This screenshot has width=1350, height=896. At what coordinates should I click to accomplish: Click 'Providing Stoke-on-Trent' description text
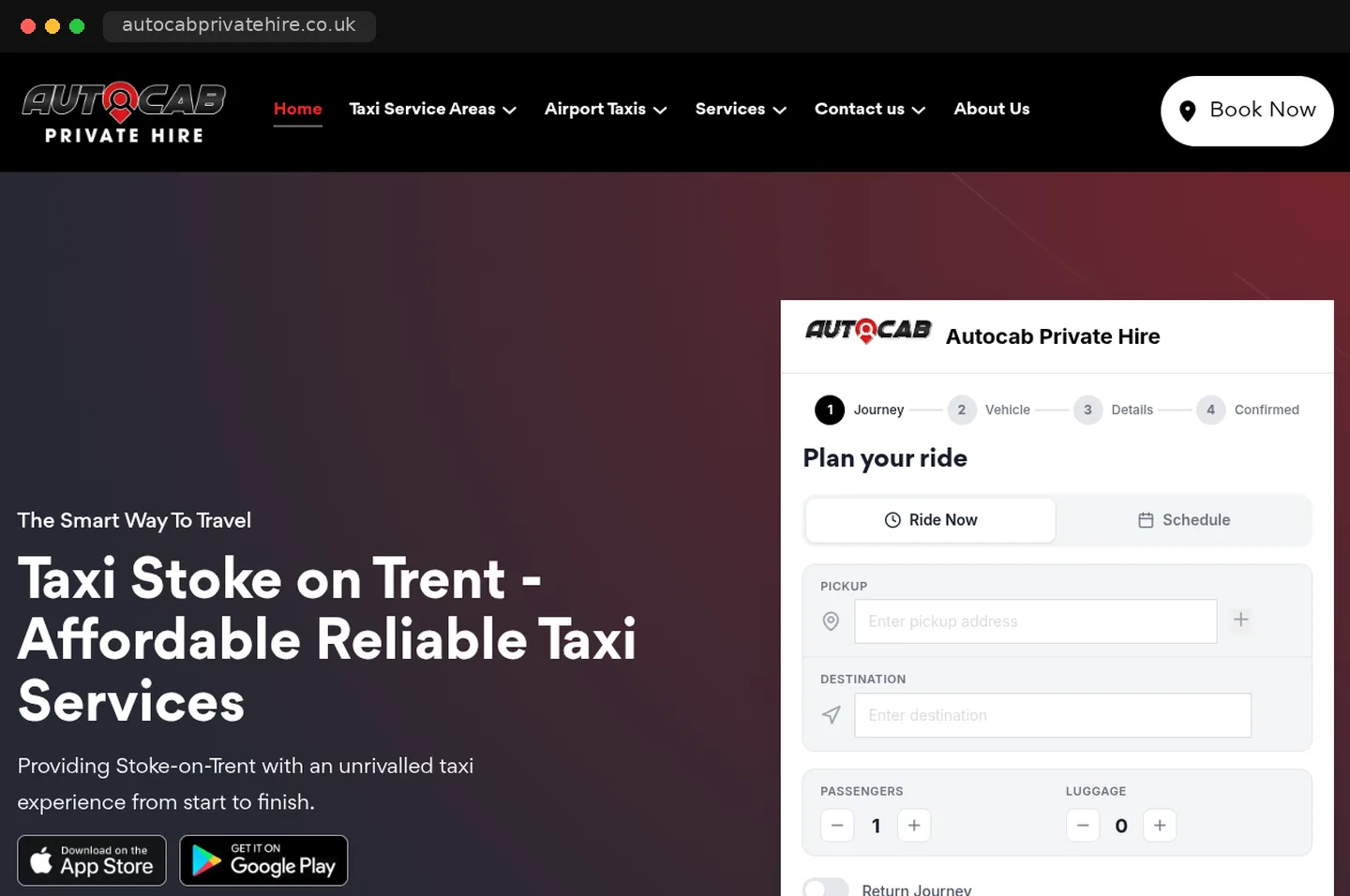coord(246,784)
